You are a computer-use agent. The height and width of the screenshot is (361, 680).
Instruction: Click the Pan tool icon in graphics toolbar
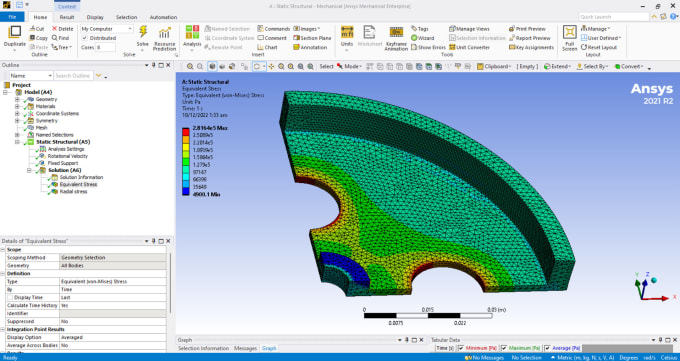point(271,66)
